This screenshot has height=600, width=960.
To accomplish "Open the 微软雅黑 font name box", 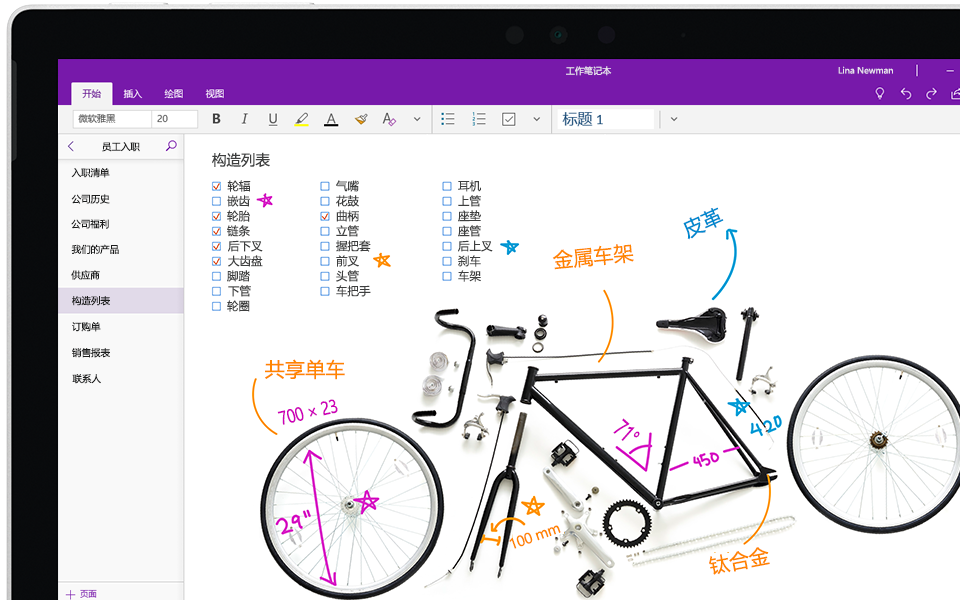I will tap(112, 119).
